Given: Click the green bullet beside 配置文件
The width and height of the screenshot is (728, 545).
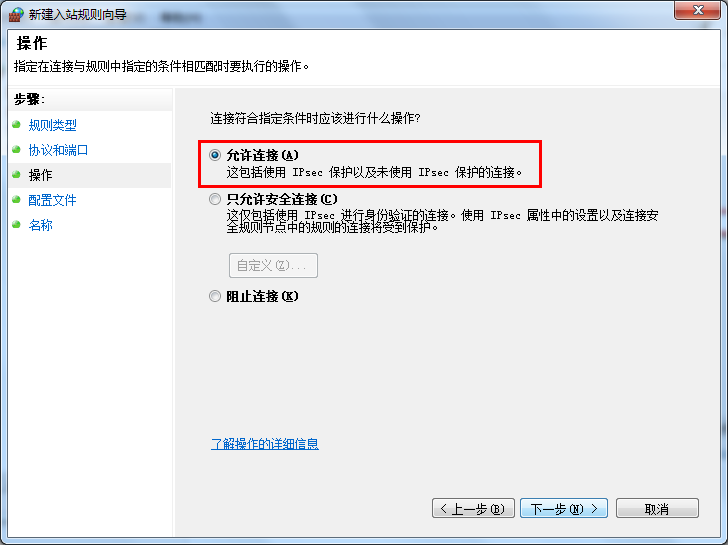Looking at the screenshot, I should (x=17, y=199).
